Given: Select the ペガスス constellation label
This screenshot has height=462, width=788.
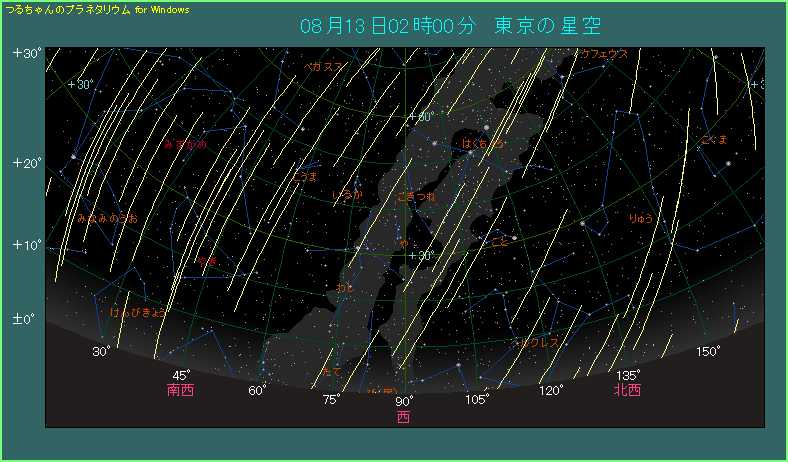Looking at the screenshot, I should click(x=324, y=66).
